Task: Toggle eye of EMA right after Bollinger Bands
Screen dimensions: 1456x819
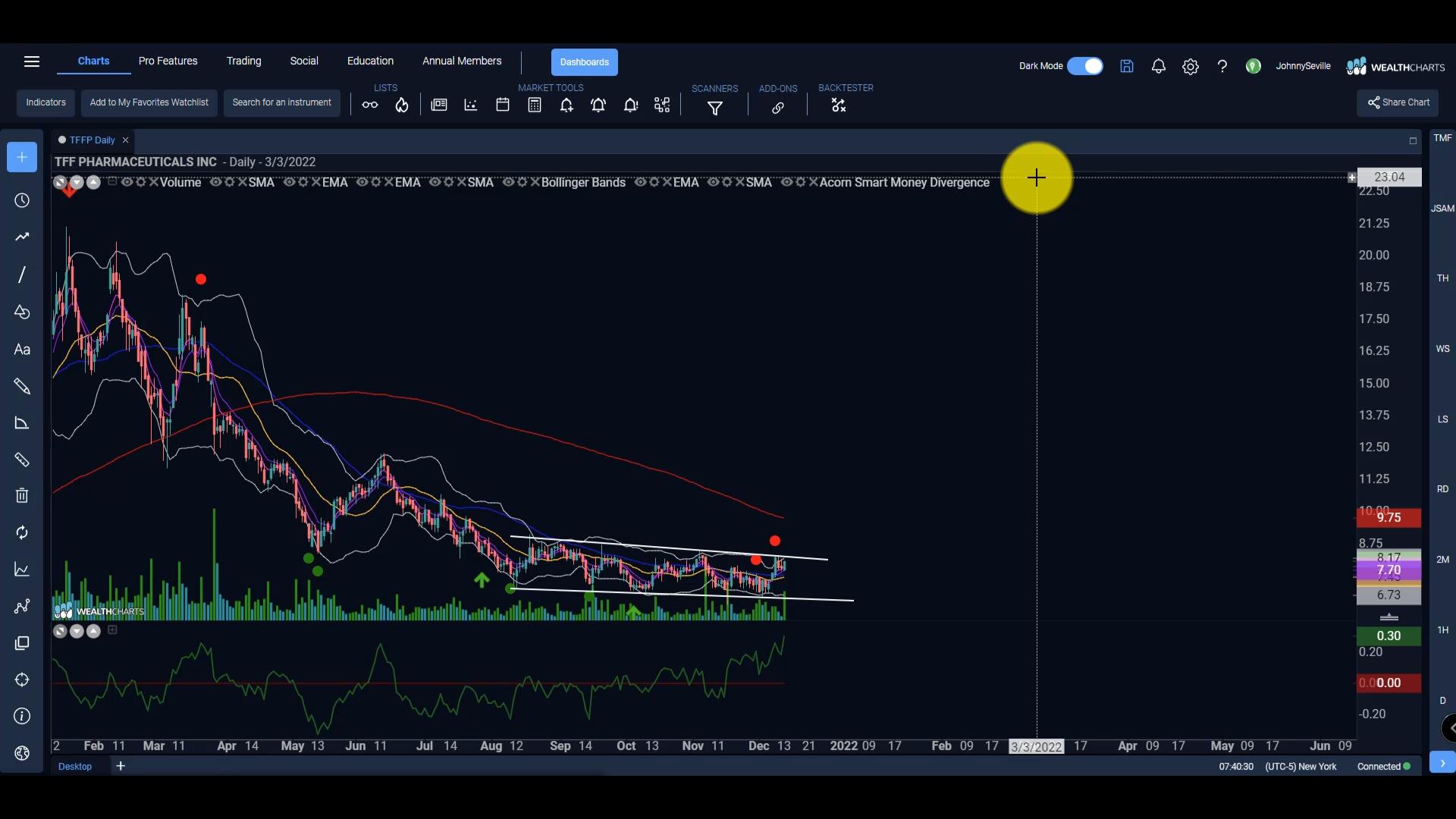Action: (641, 182)
